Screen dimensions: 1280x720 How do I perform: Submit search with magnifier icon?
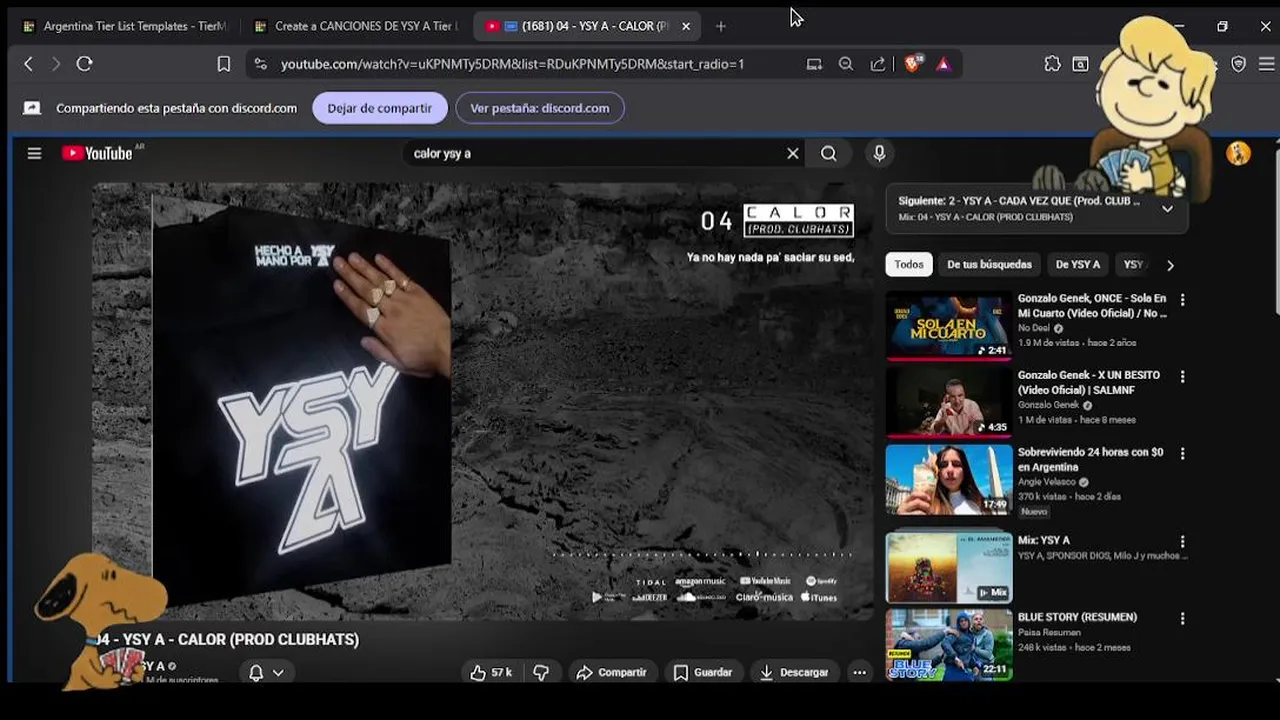click(829, 153)
